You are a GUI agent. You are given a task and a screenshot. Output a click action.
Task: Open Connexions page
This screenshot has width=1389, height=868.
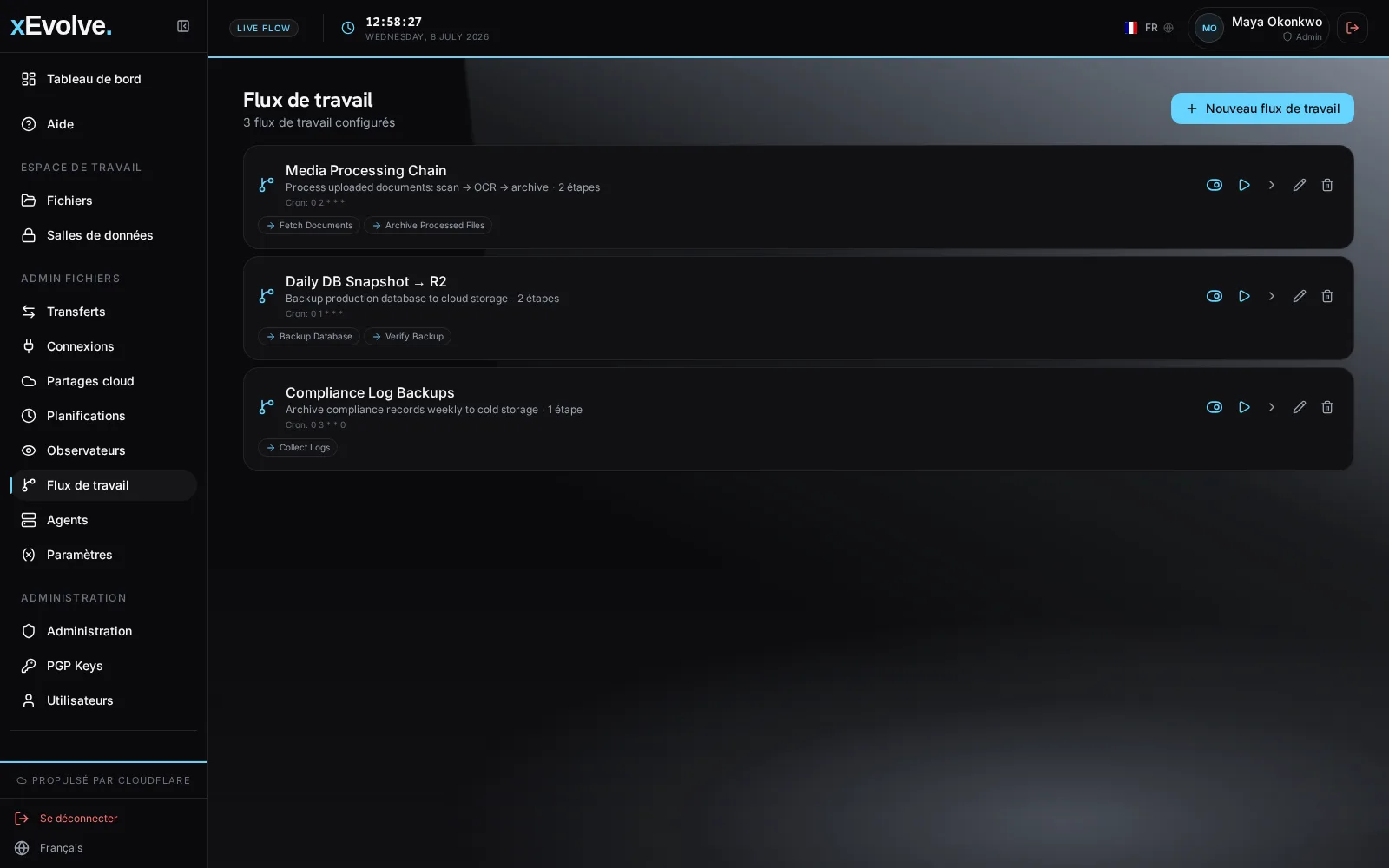click(x=103, y=346)
